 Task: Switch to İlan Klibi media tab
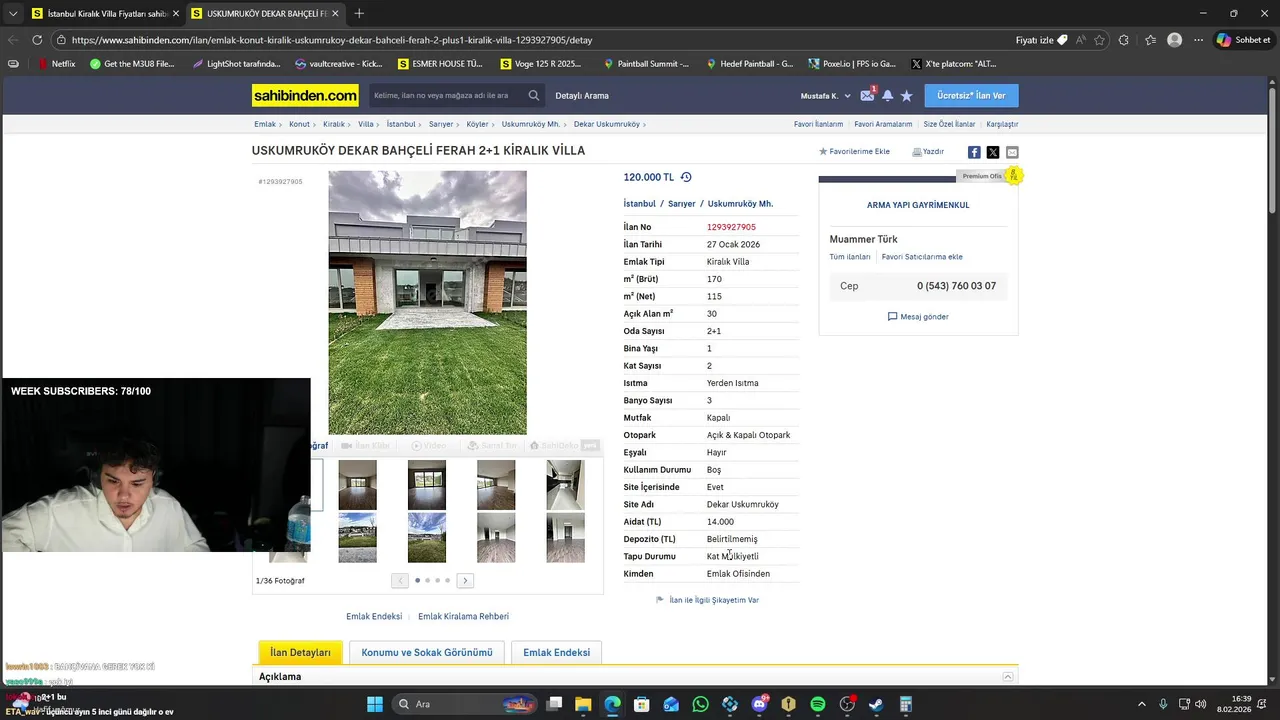(365, 446)
